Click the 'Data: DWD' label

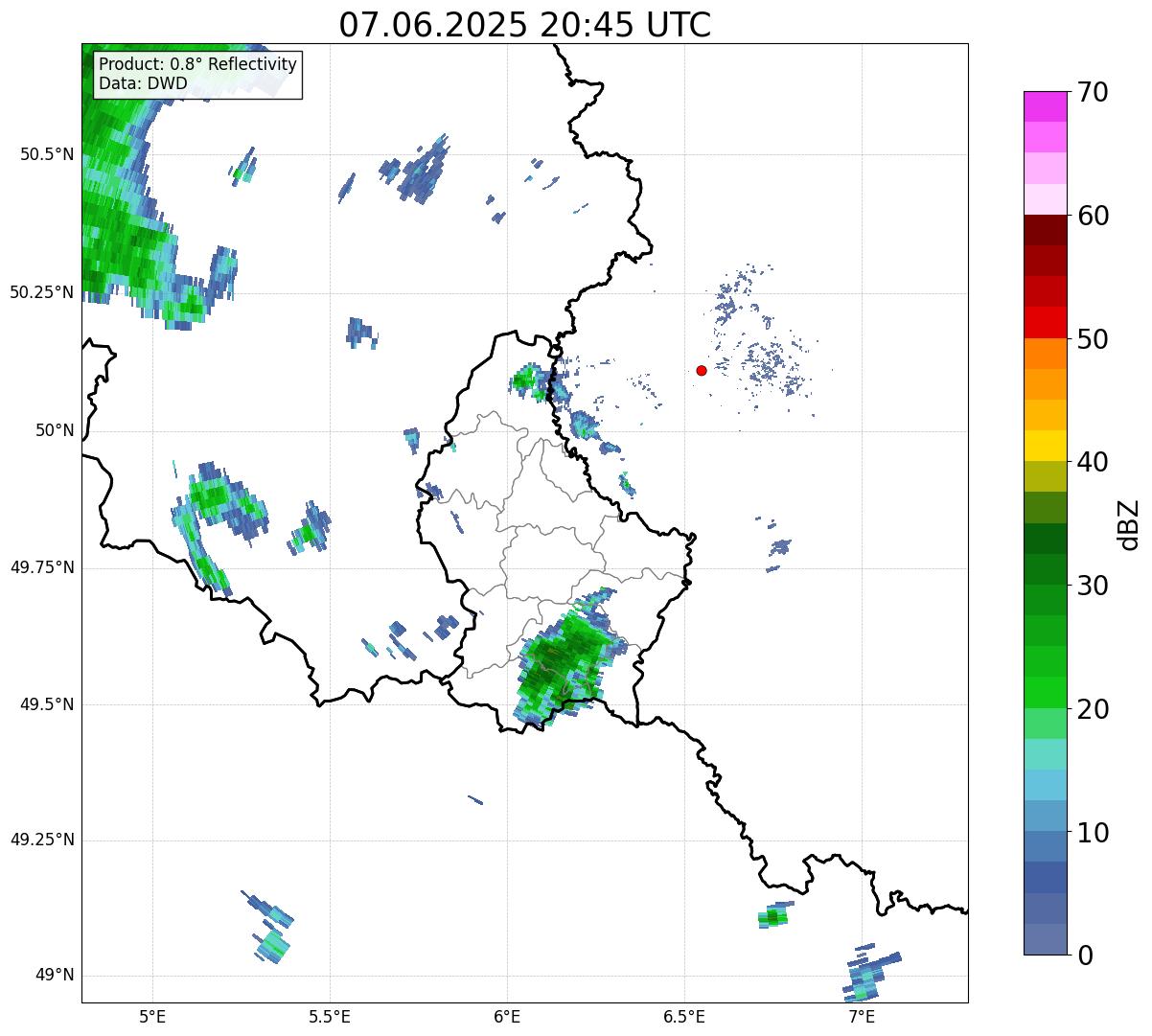(x=144, y=83)
